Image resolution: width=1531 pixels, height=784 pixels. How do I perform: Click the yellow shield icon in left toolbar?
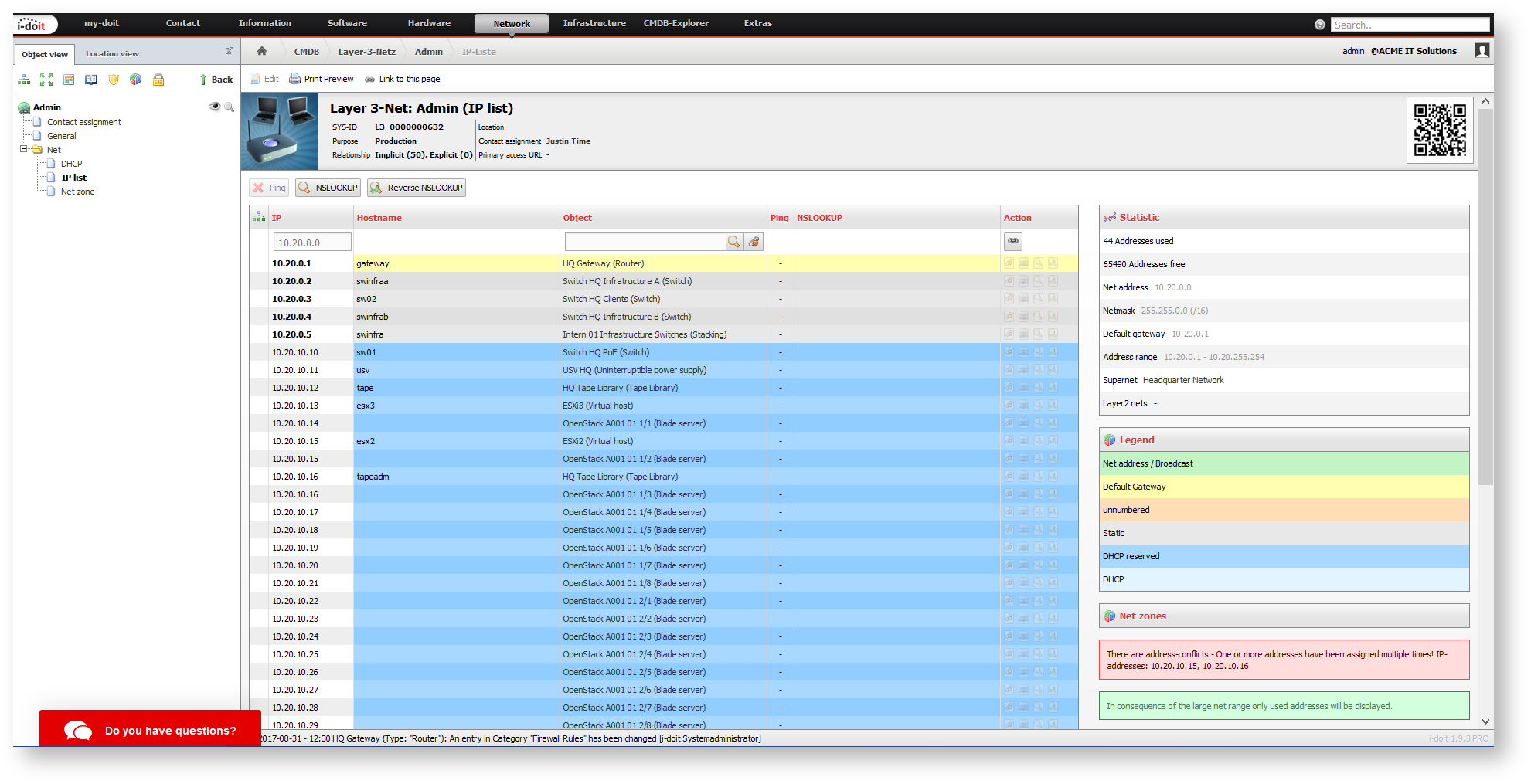click(x=114, y=80)
